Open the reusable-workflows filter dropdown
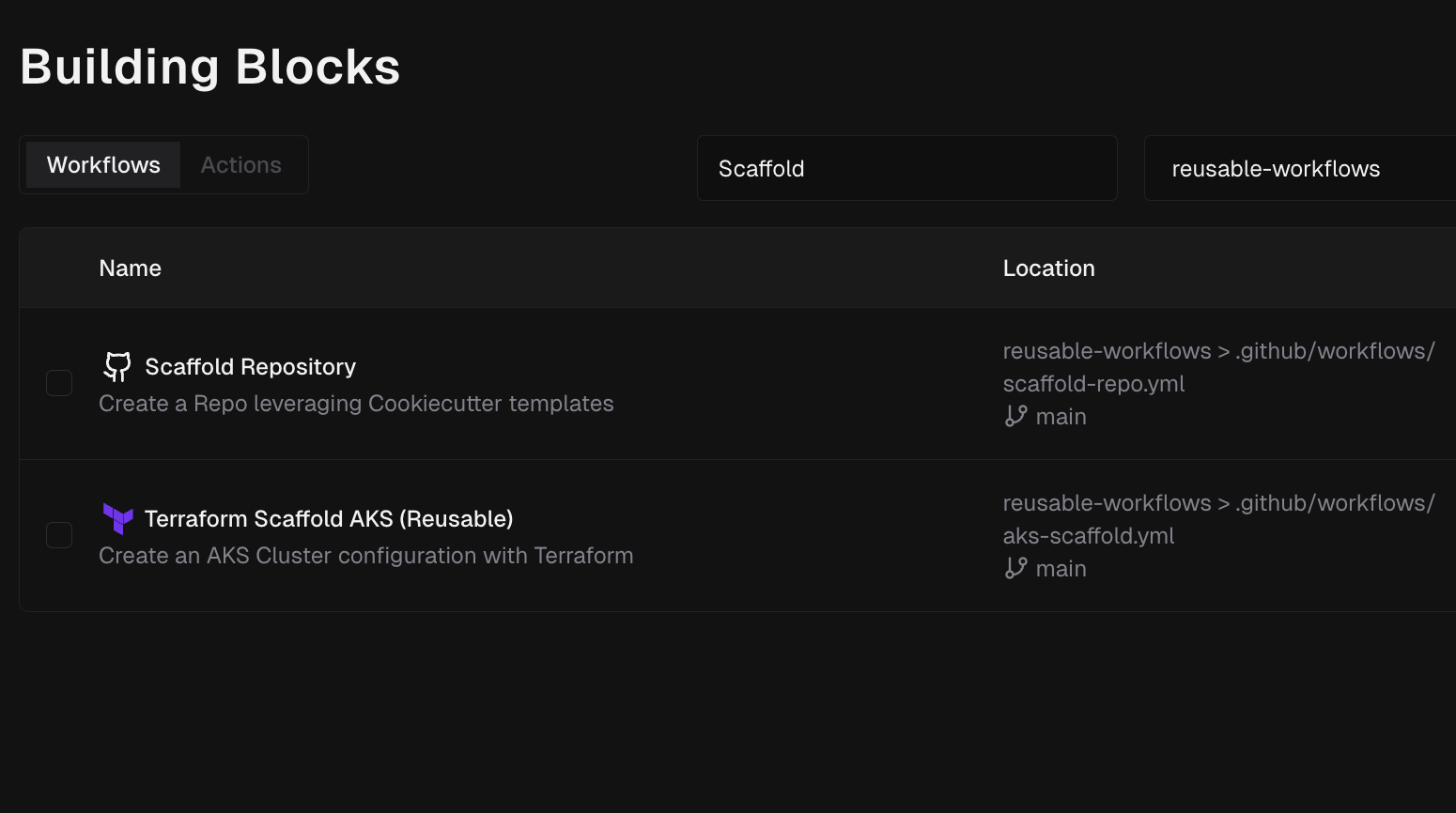 click(1296, 168)
